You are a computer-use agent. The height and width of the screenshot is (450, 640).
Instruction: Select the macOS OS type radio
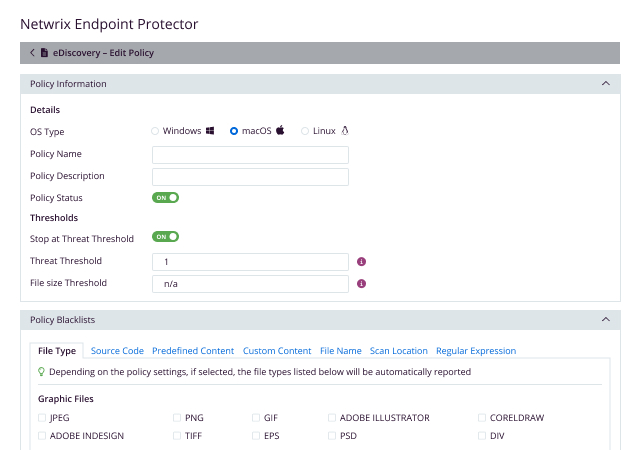click(234, 131)
